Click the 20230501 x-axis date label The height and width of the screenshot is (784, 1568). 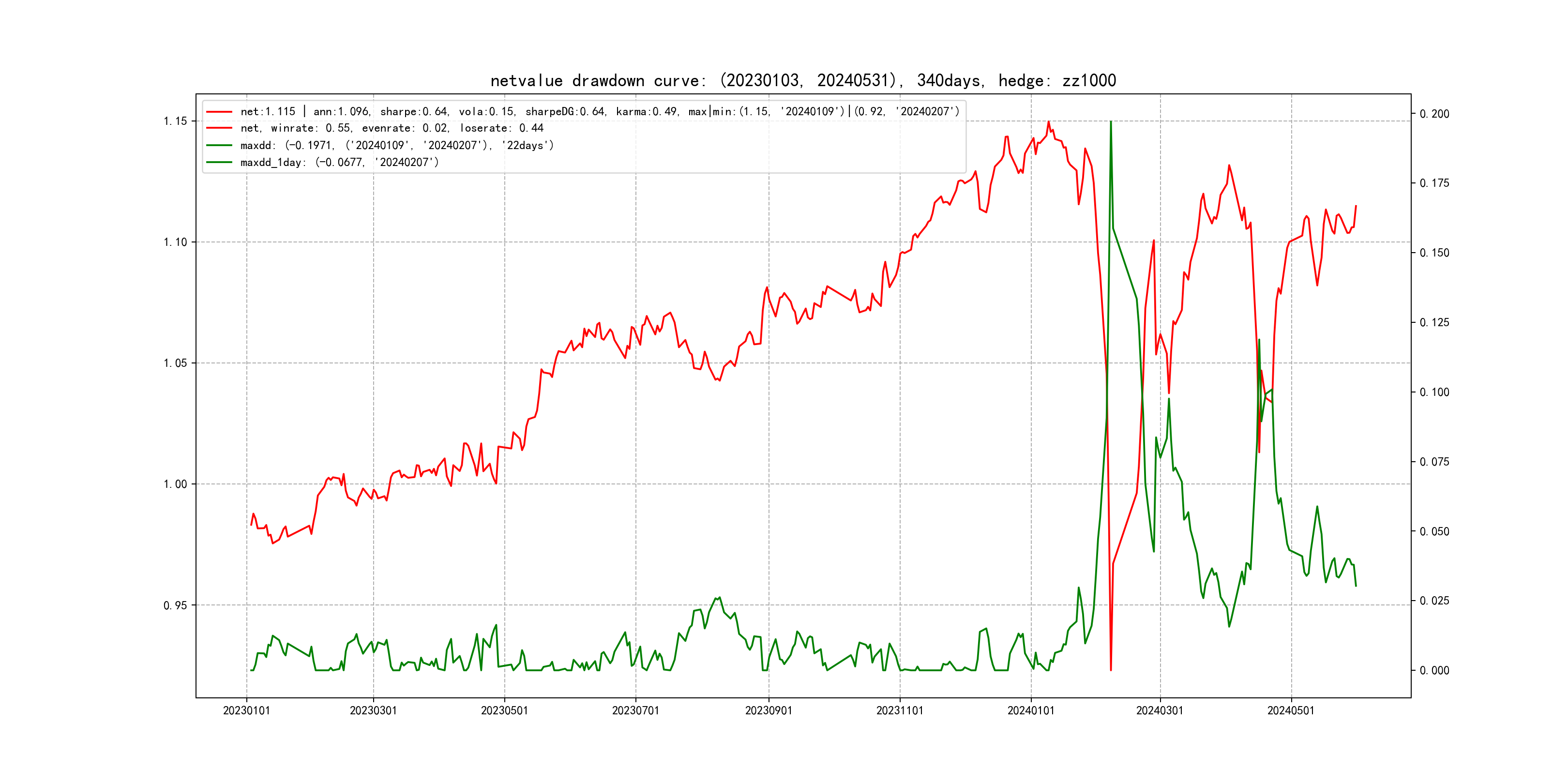(505, 710)
